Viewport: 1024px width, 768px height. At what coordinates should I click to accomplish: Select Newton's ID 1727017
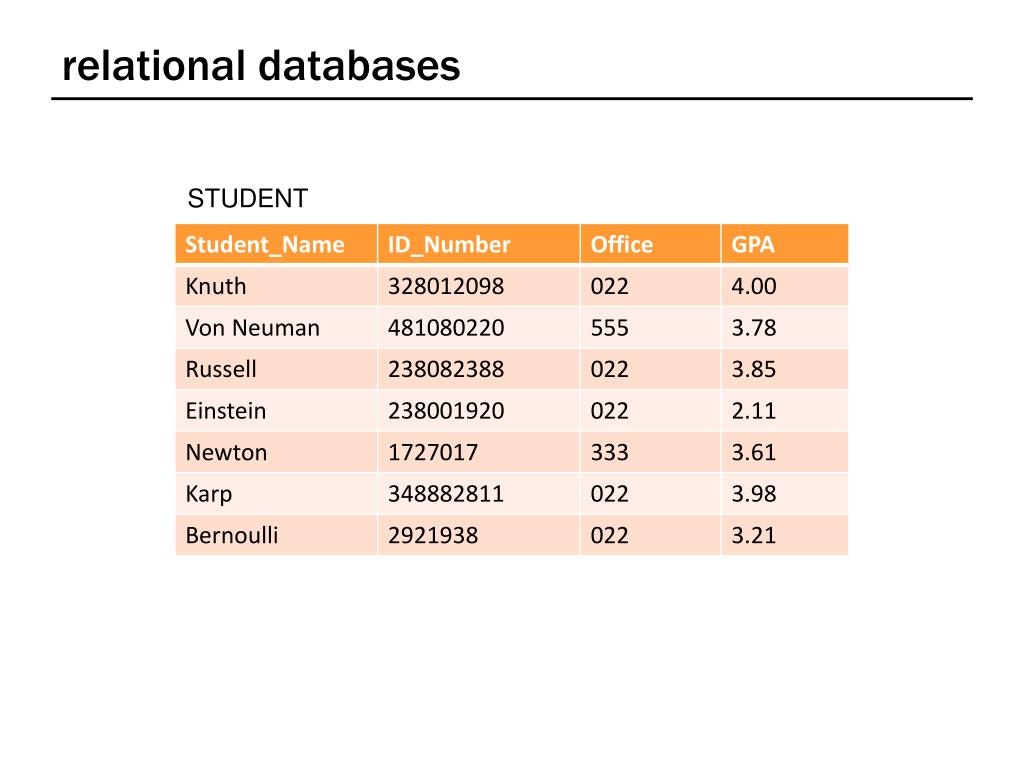point(433,452)
